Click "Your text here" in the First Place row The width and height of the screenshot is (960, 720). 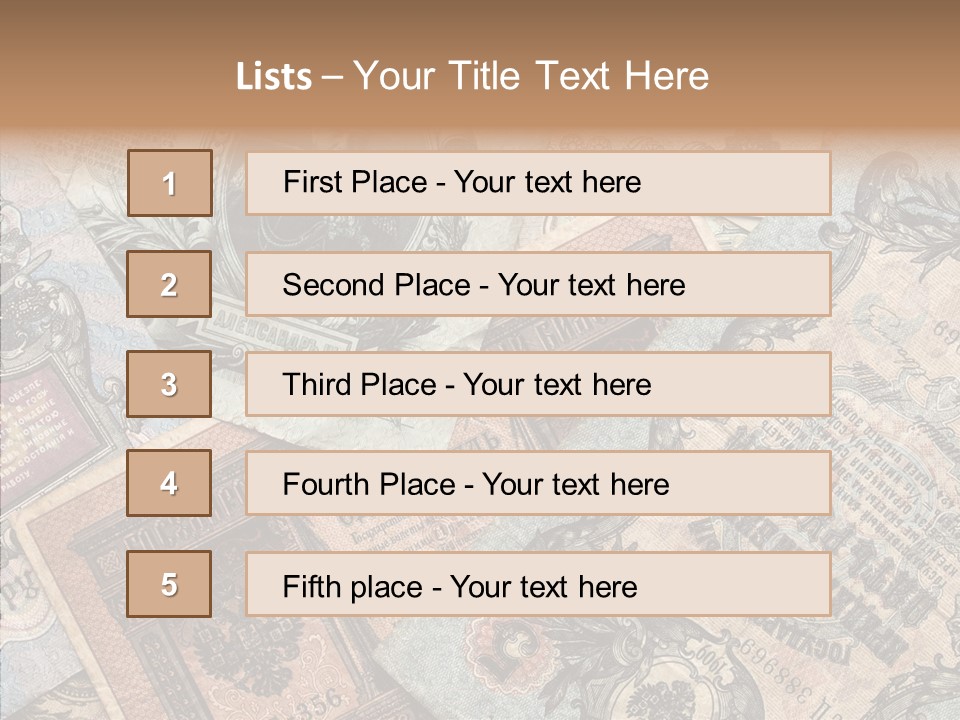(547, 182)
